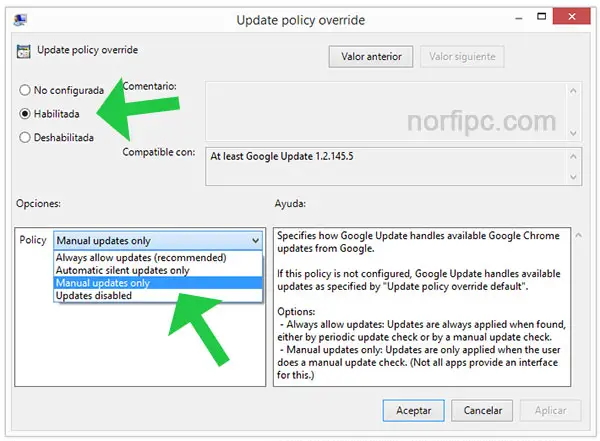Collapse the Policy combo box arrow
The height and width of the screenshot is (441, 600).
coord(255,241)
